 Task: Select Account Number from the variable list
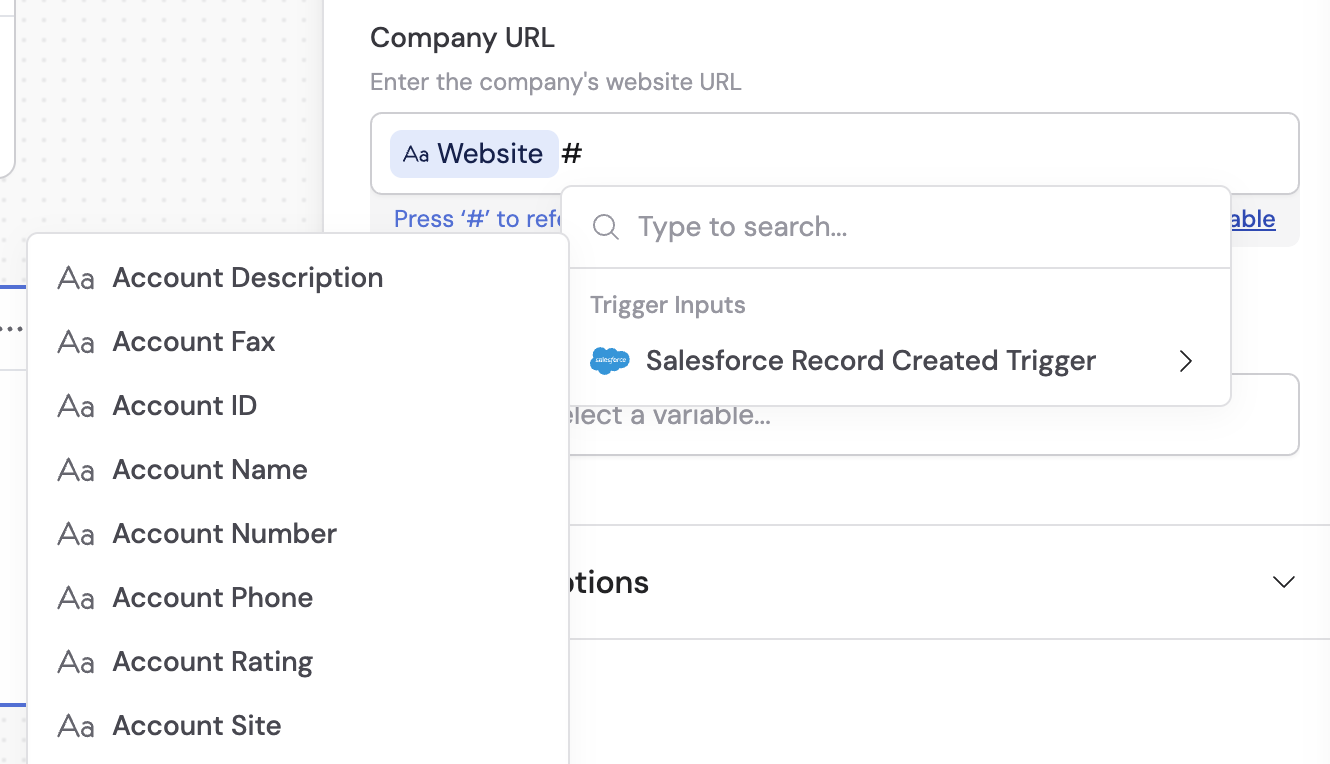225,535
